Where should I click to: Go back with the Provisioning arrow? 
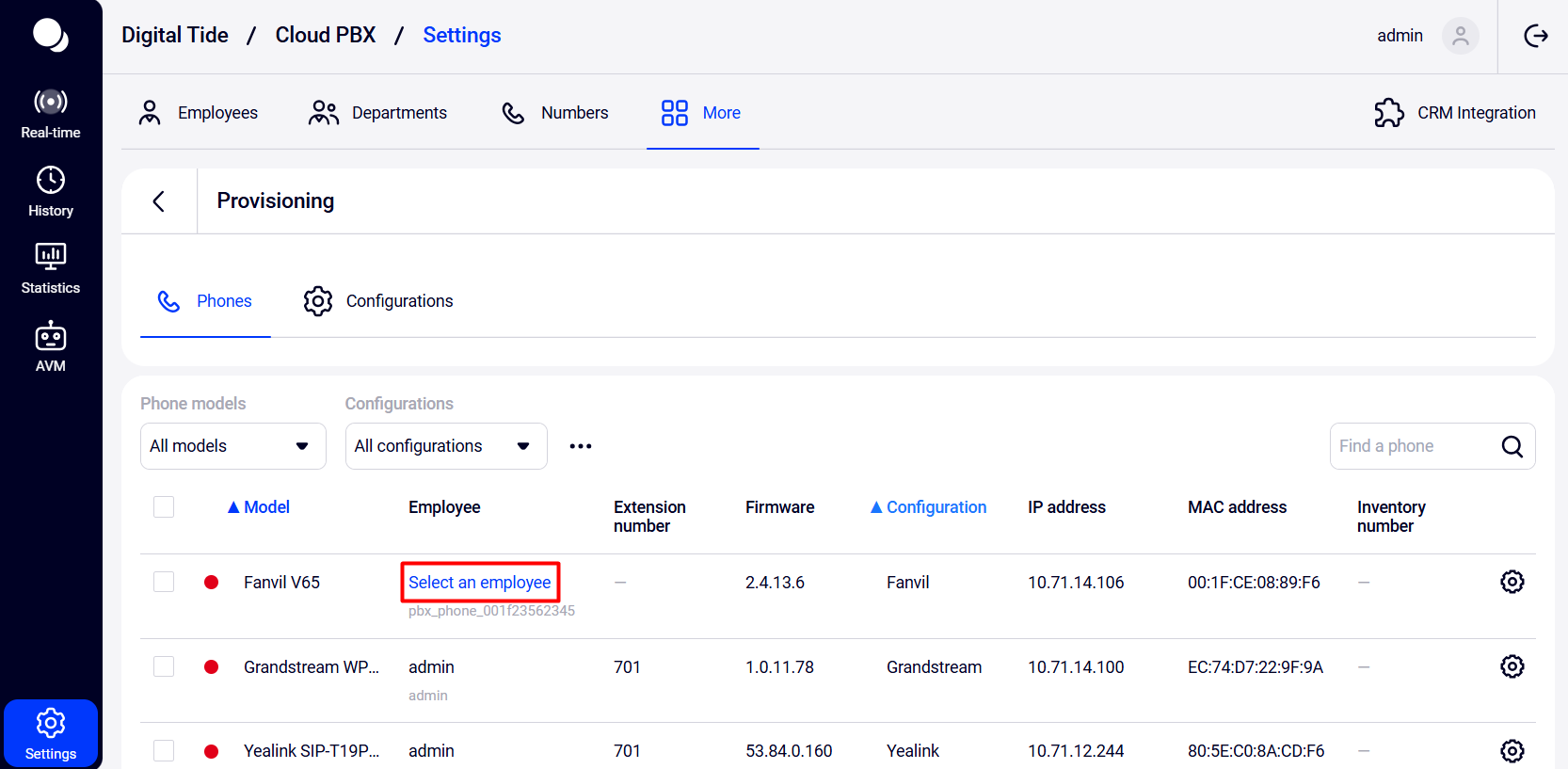pyautogui.click(x=159, y=201)
